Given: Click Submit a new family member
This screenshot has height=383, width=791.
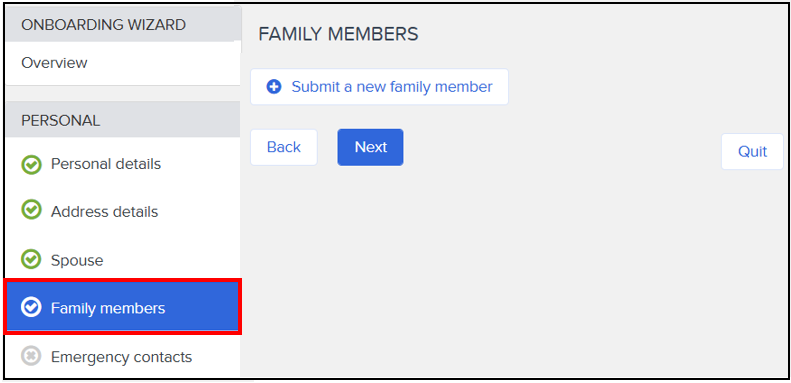Looking at the screenshot, I should pyautogui.click(x=379, y=87).
